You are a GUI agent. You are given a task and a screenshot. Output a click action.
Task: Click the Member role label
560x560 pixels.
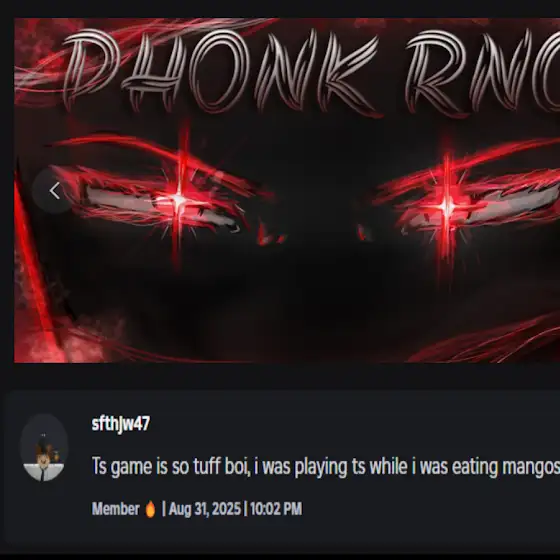pyautogui.click(x=116, y=509)
